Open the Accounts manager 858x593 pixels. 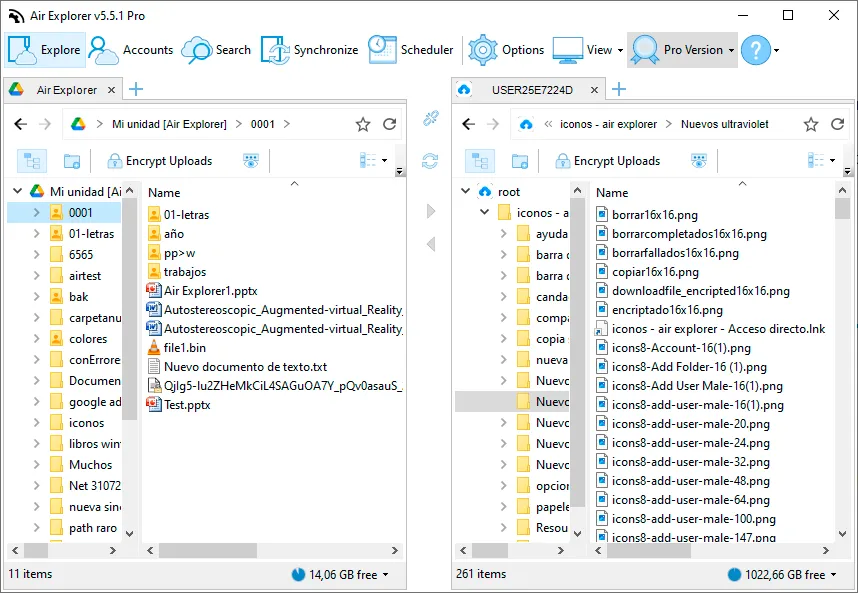tap(131, 50)
